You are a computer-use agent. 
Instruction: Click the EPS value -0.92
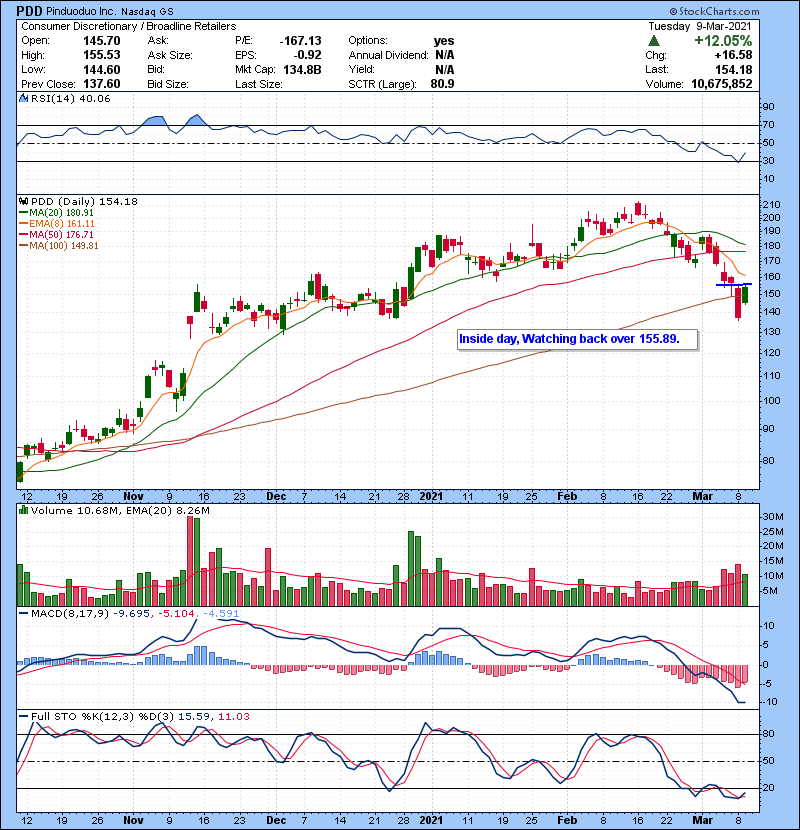(308, 55)
